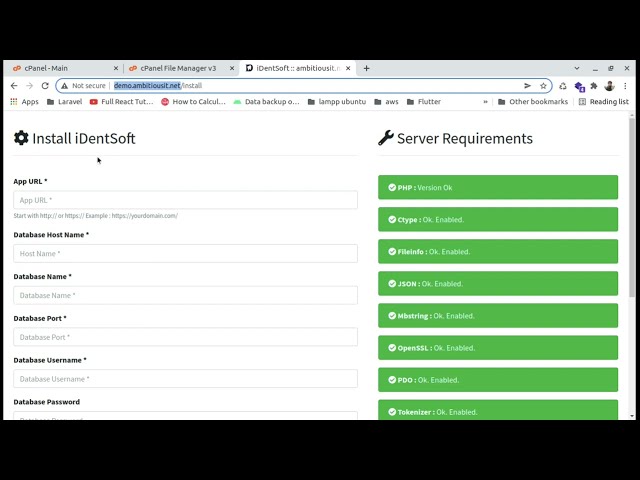
Task: Click the 'Start with http:// or https://' hint text
Action: coord(96,216)
